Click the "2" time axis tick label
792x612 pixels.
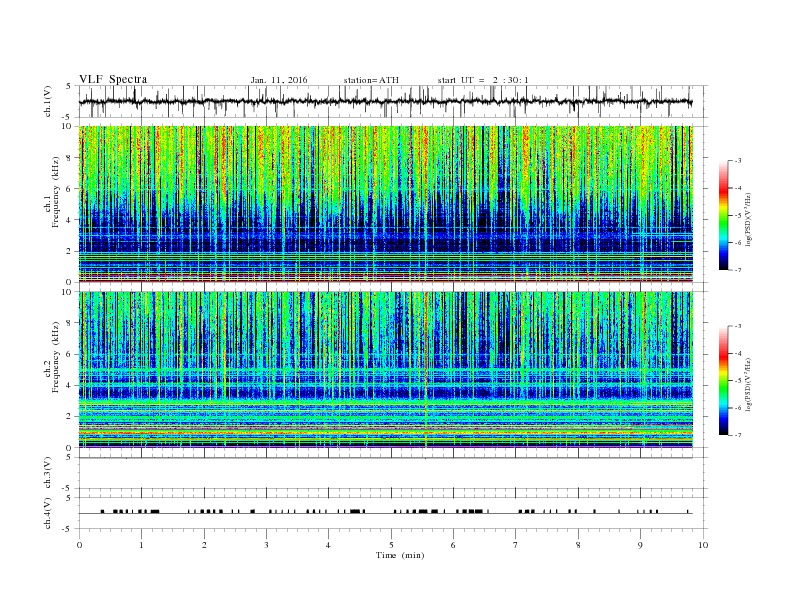[x=204, y=545]
